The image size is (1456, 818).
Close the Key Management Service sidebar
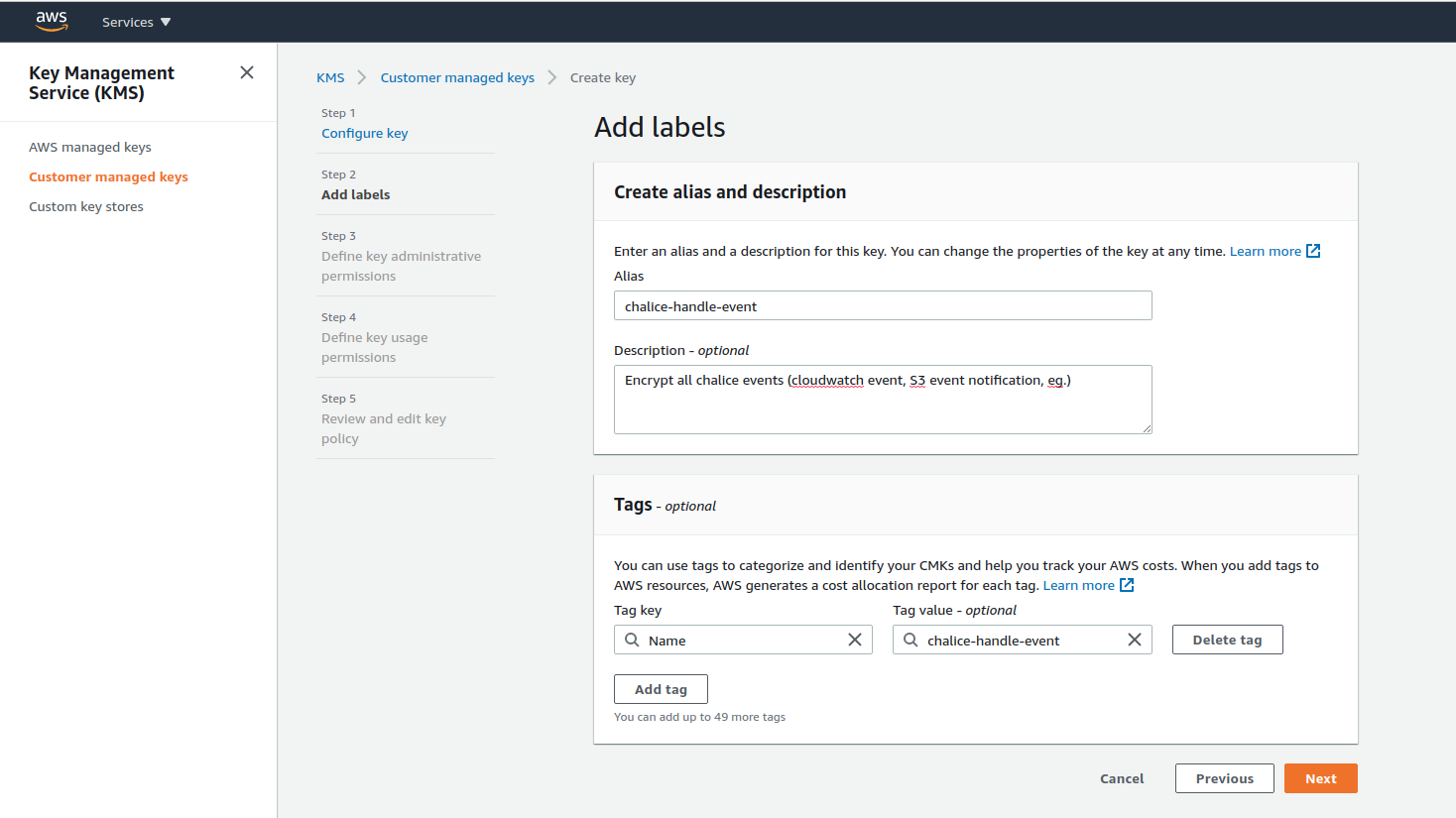point(247,72)
